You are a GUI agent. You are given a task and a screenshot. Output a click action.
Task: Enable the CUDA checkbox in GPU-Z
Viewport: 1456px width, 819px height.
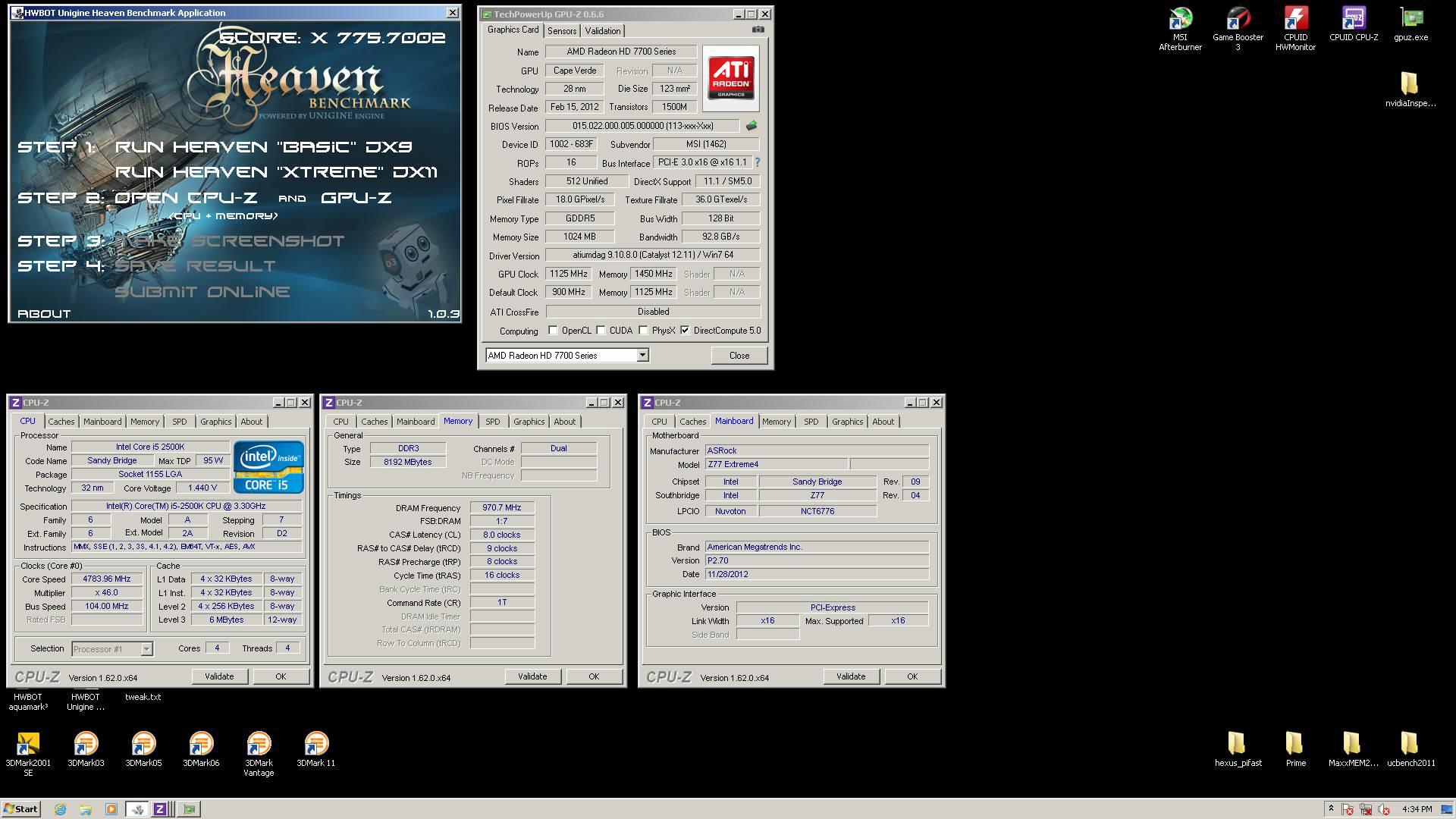click(x=601, y=331)
